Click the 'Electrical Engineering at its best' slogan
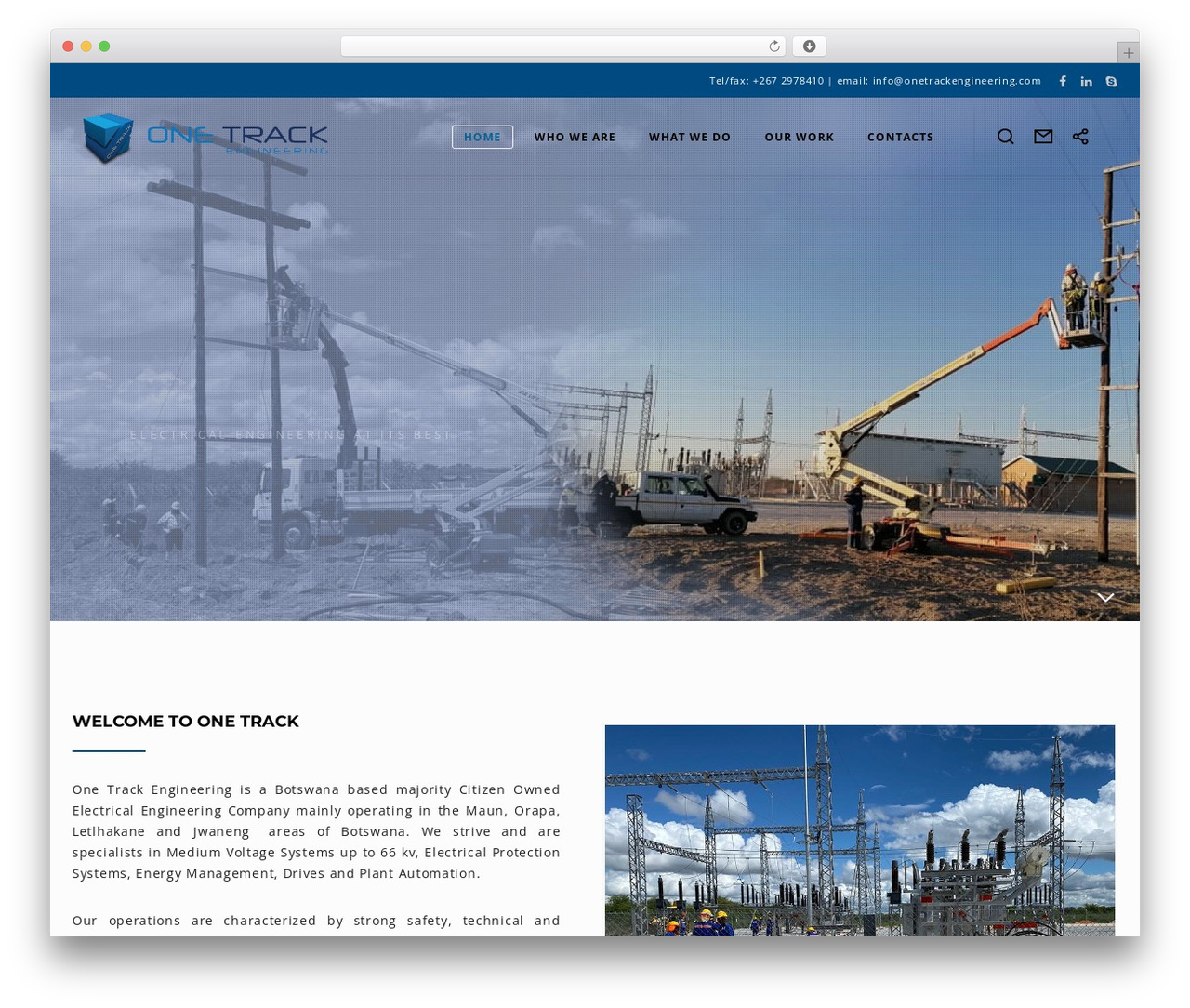Screen dimensions: 1190x1008 (x=290, y=435)
